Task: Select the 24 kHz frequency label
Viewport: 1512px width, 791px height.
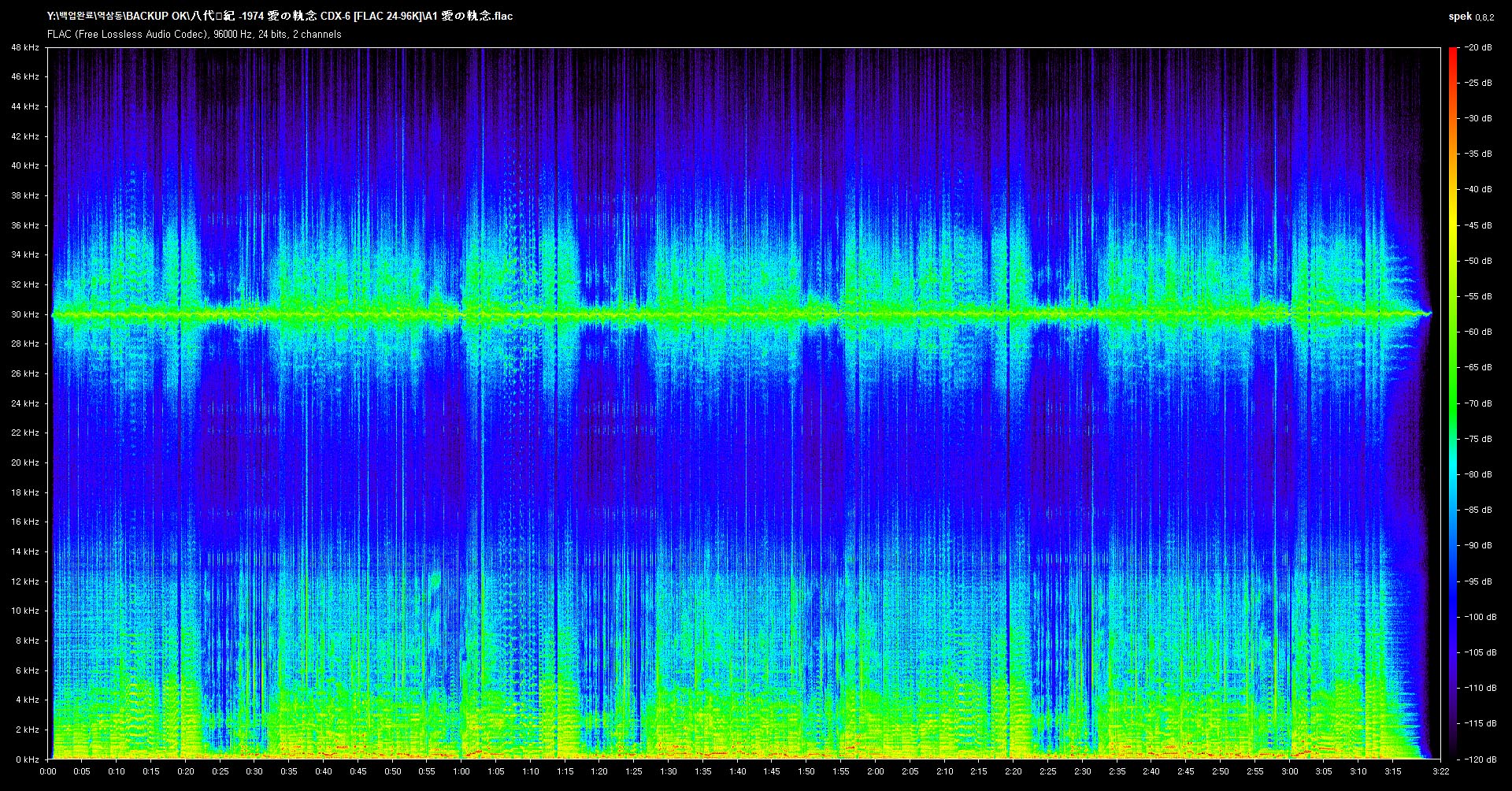Action: [24, 403]
